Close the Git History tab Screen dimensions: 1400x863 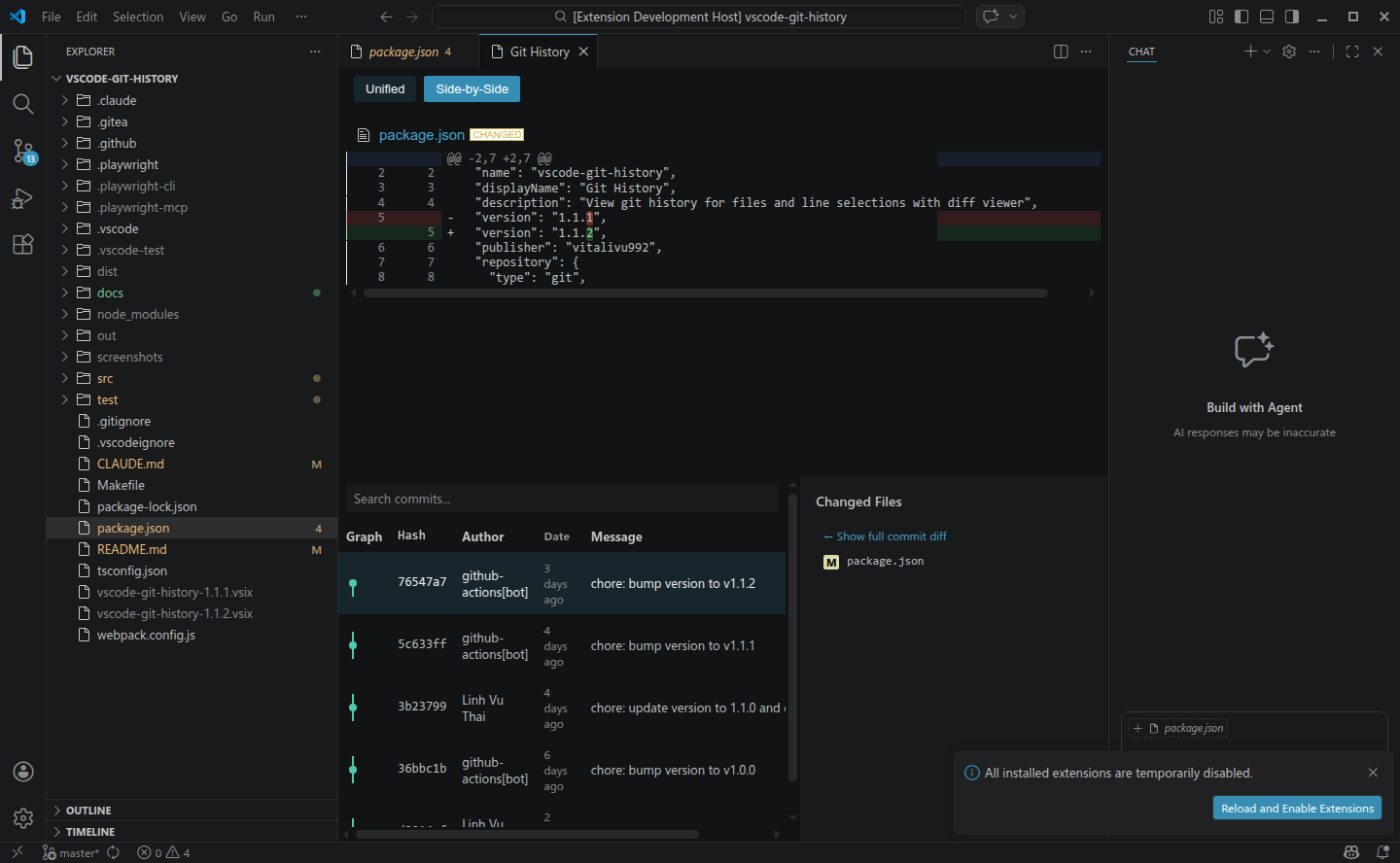click(583, 52)
